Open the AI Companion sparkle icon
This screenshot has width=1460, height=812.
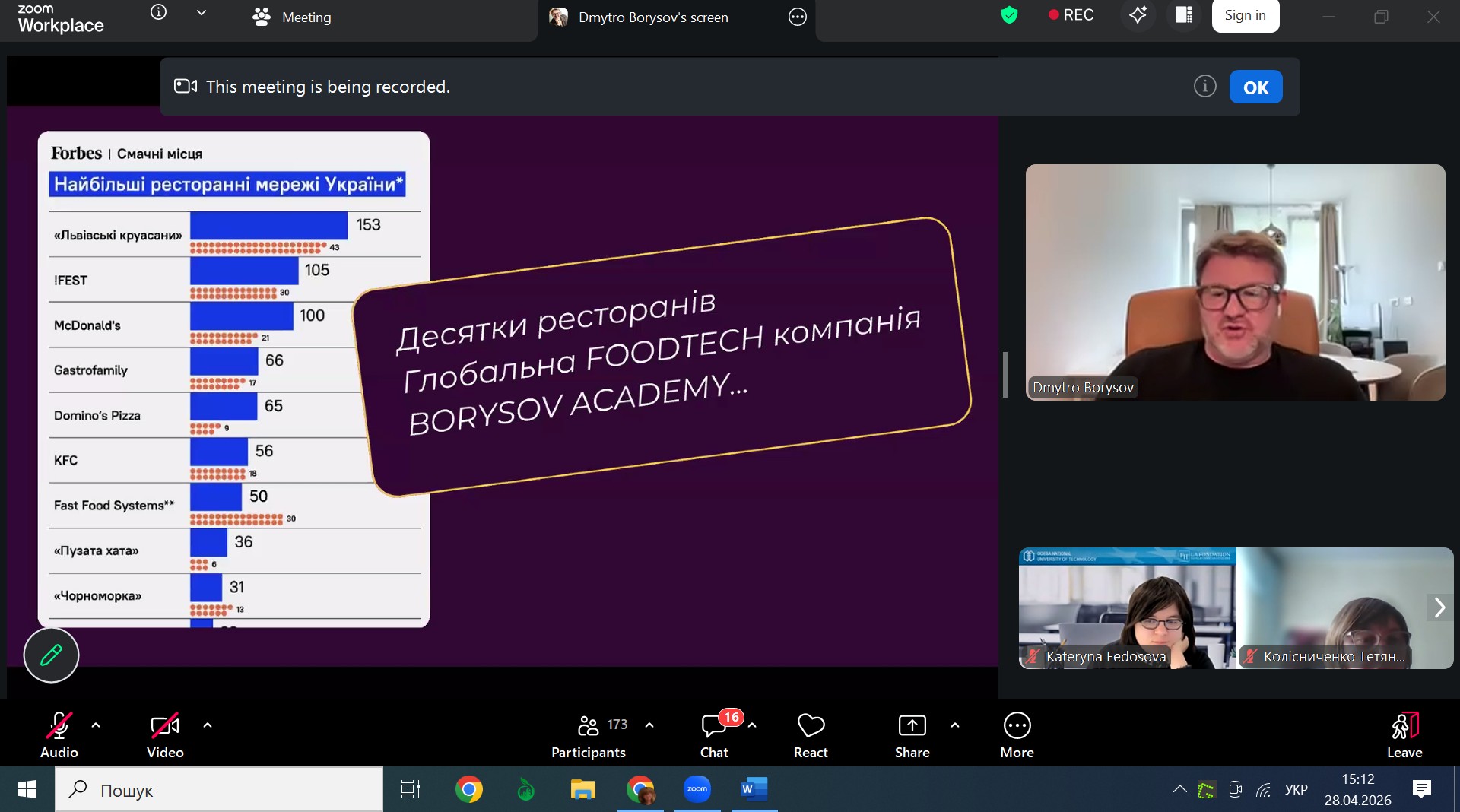pyautogui.click(x=1138, y=15)
